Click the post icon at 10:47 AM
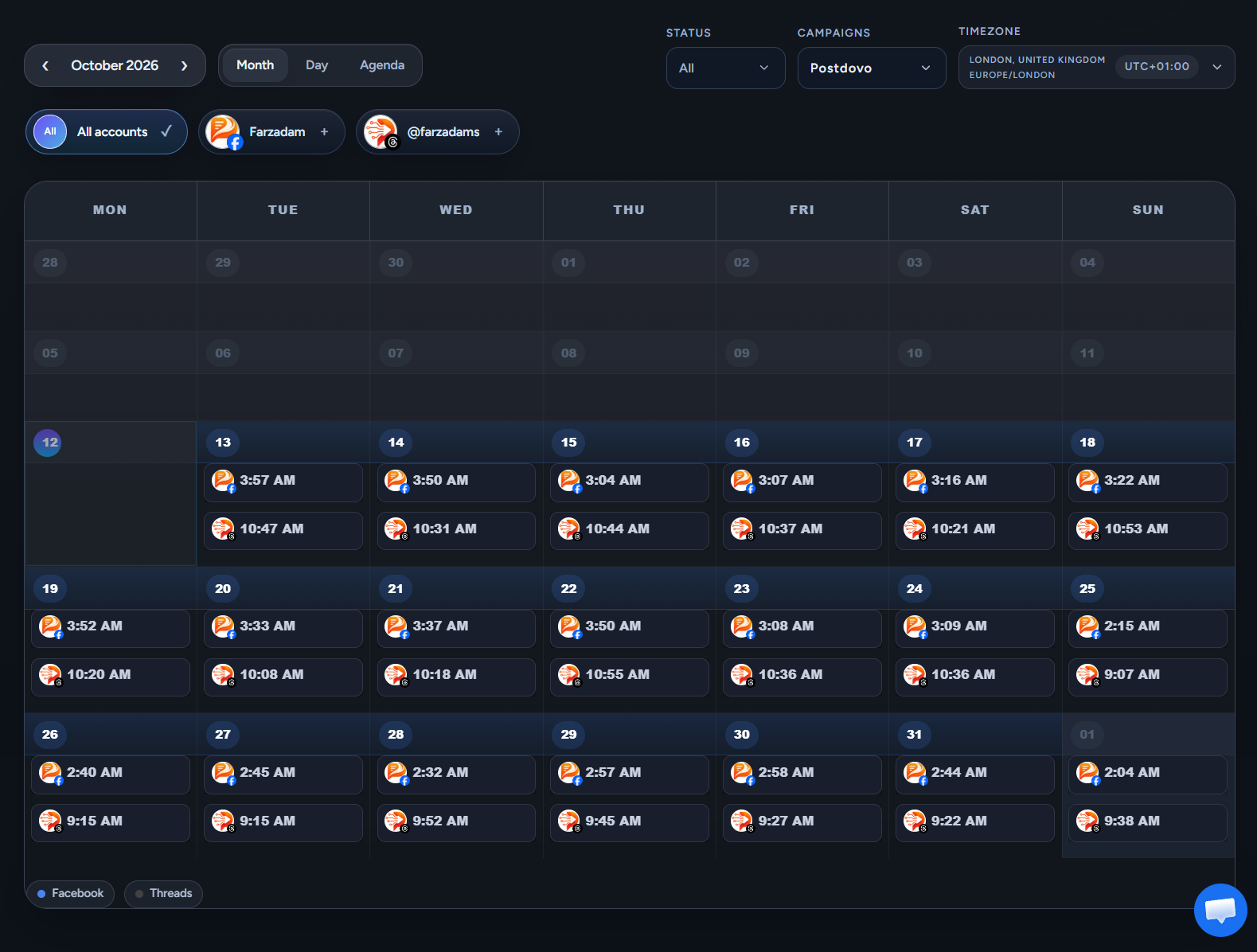 tap(223, 529)
